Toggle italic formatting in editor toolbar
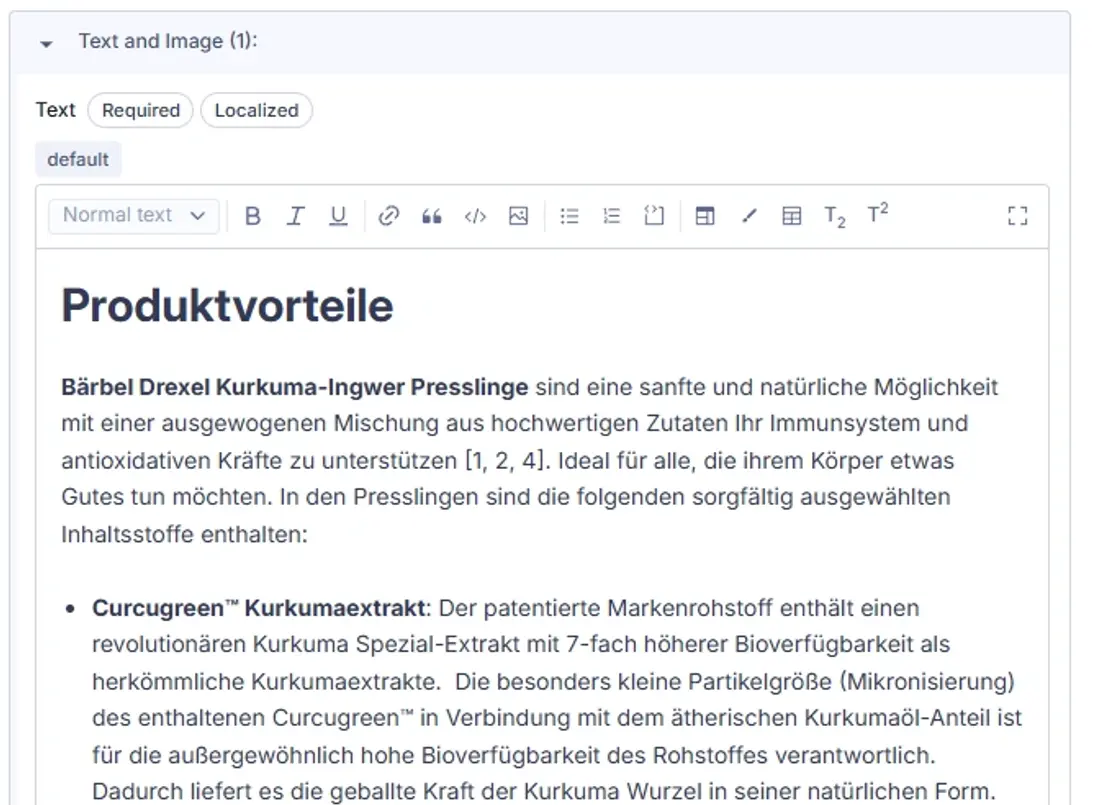 pos(295,215)
